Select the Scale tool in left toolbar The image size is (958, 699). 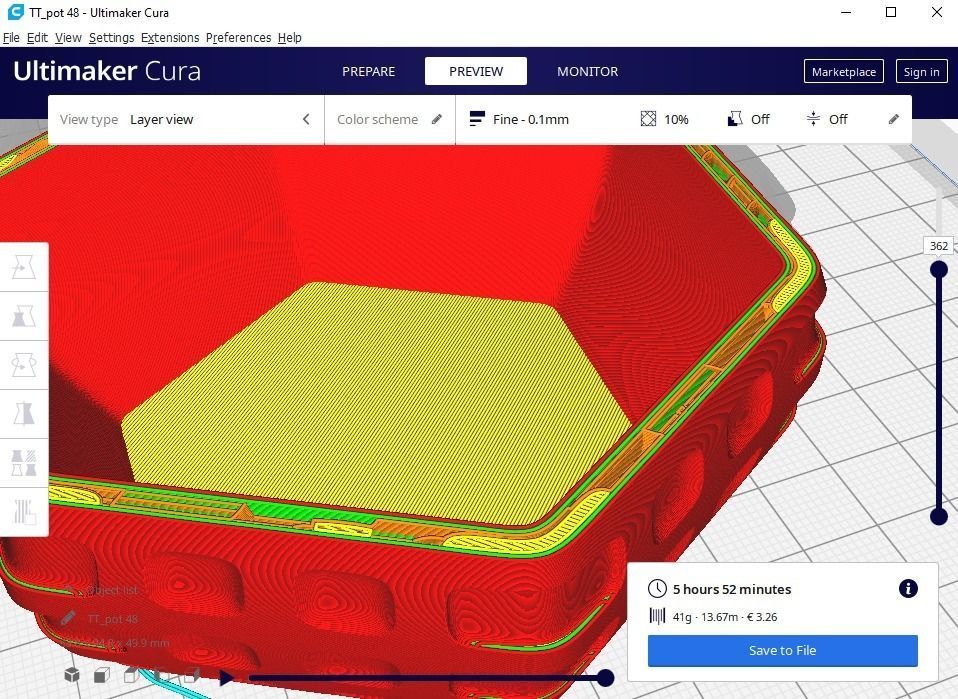[x=24, y=316]
